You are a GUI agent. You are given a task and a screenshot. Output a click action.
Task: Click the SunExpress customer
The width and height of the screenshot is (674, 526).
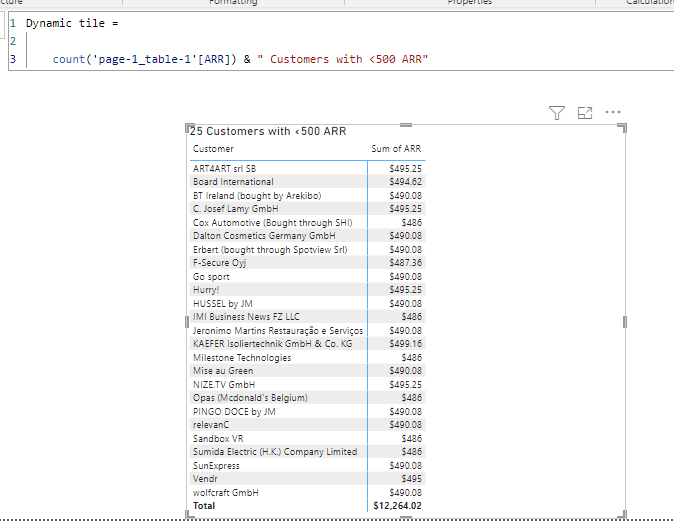[x=216, y=466]
